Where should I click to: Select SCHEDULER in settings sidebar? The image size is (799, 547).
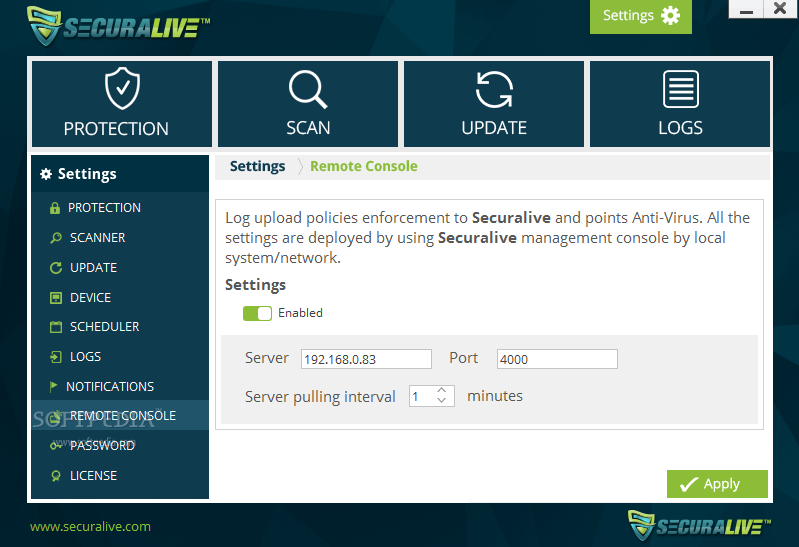(x=120, y=327)
